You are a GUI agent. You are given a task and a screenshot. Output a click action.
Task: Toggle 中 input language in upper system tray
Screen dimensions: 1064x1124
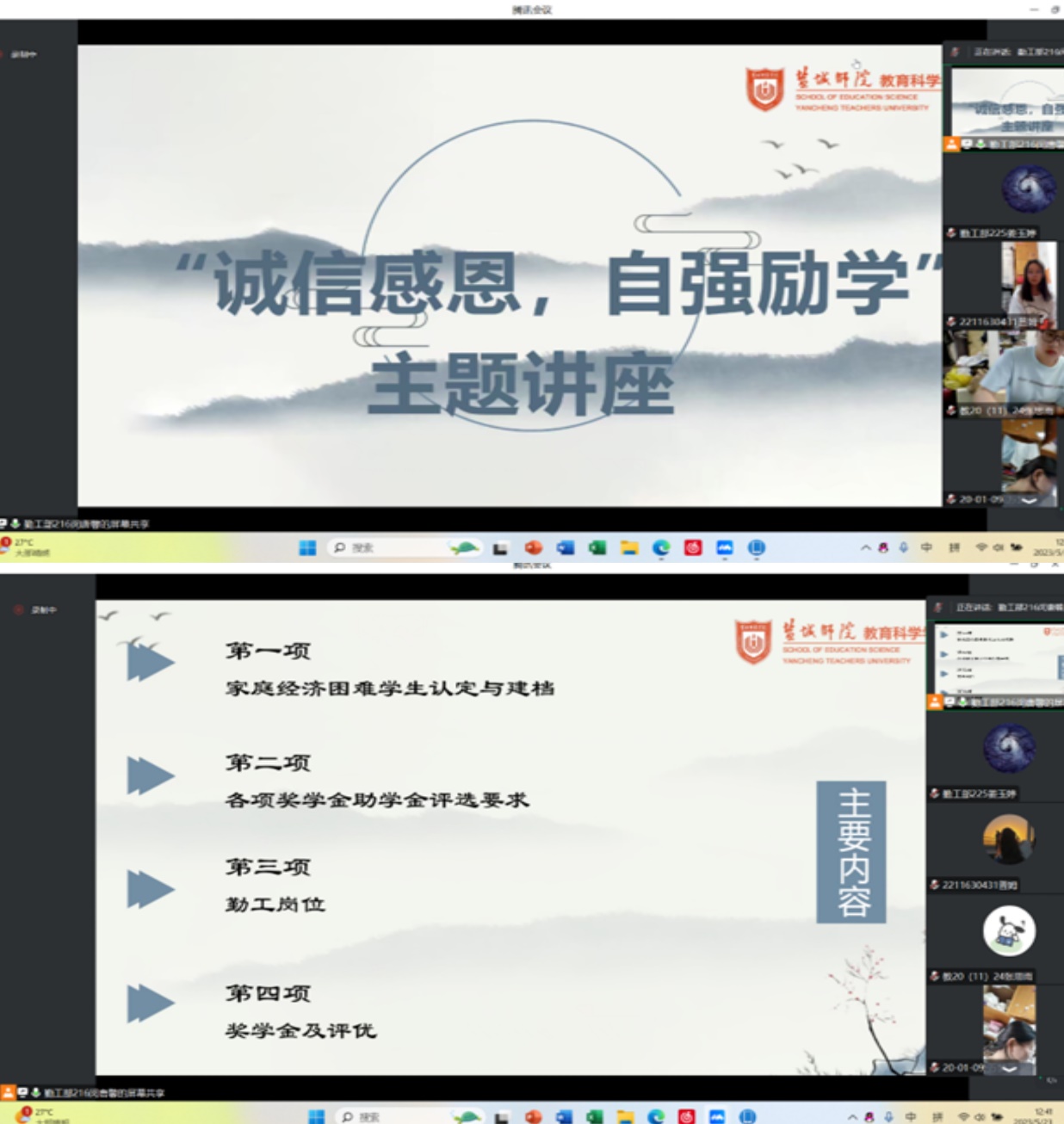927,547
